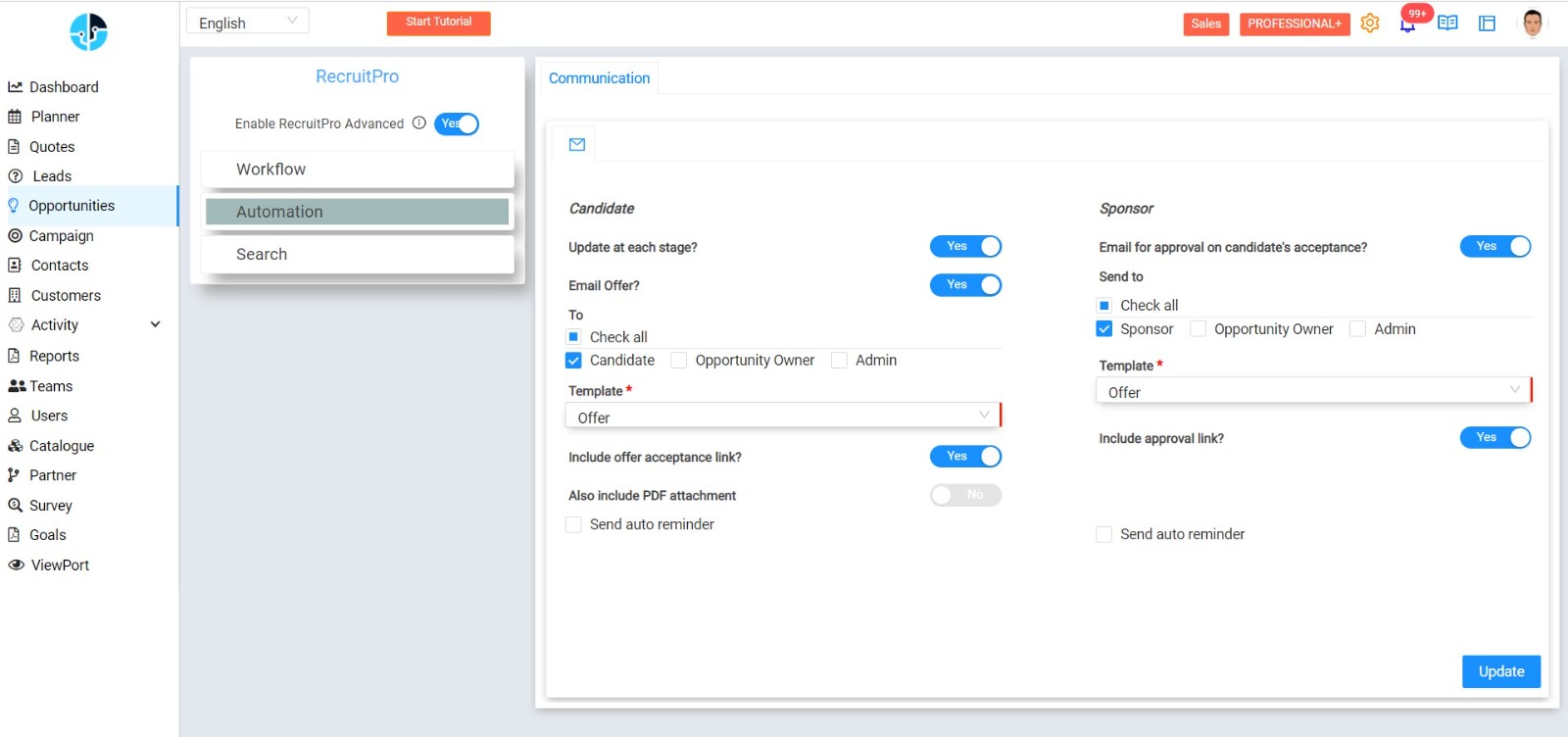Click the Start Tutorial button
The image size is (1568, 737).
(x=439, y=23)
